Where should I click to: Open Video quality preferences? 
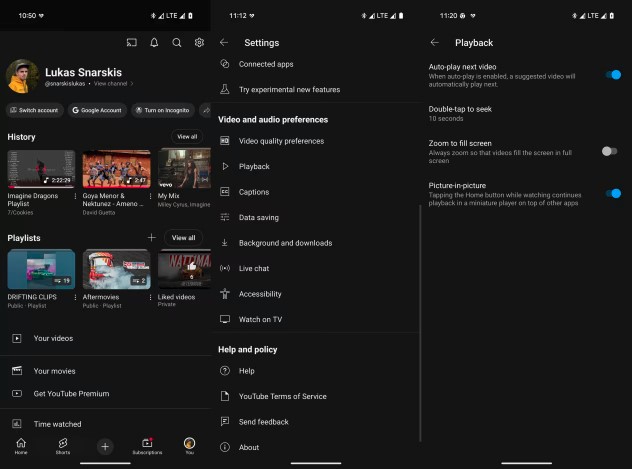(316, 141)
